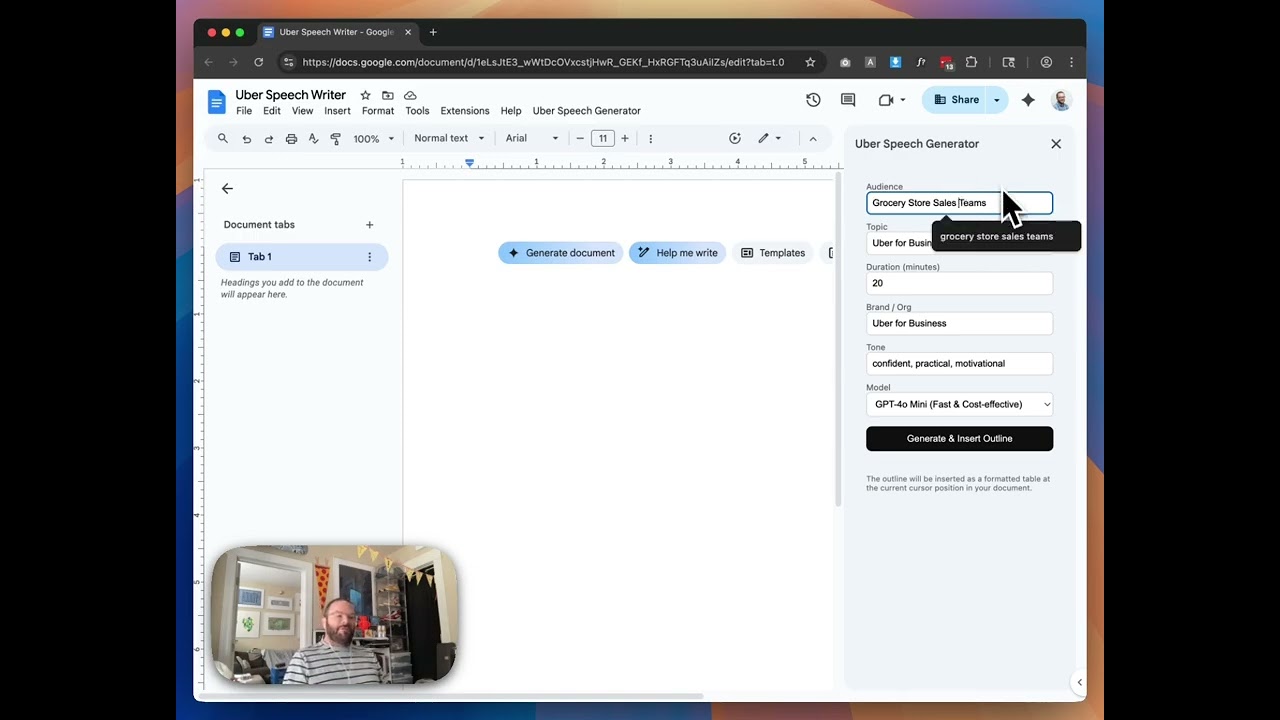Viewport: 1280px width, 720px height.
Task: Click the document title Uber Speech Writer
Action: [x=291, y=95]
